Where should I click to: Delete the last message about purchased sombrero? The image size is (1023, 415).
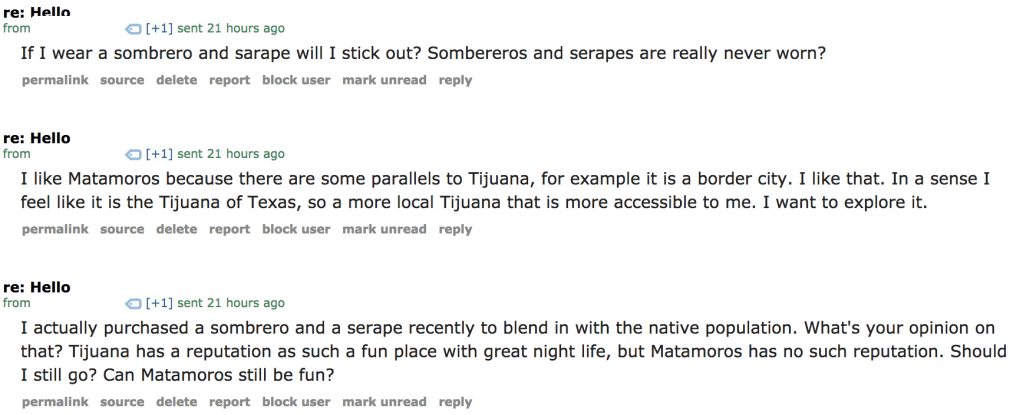(x=176, y=402)
